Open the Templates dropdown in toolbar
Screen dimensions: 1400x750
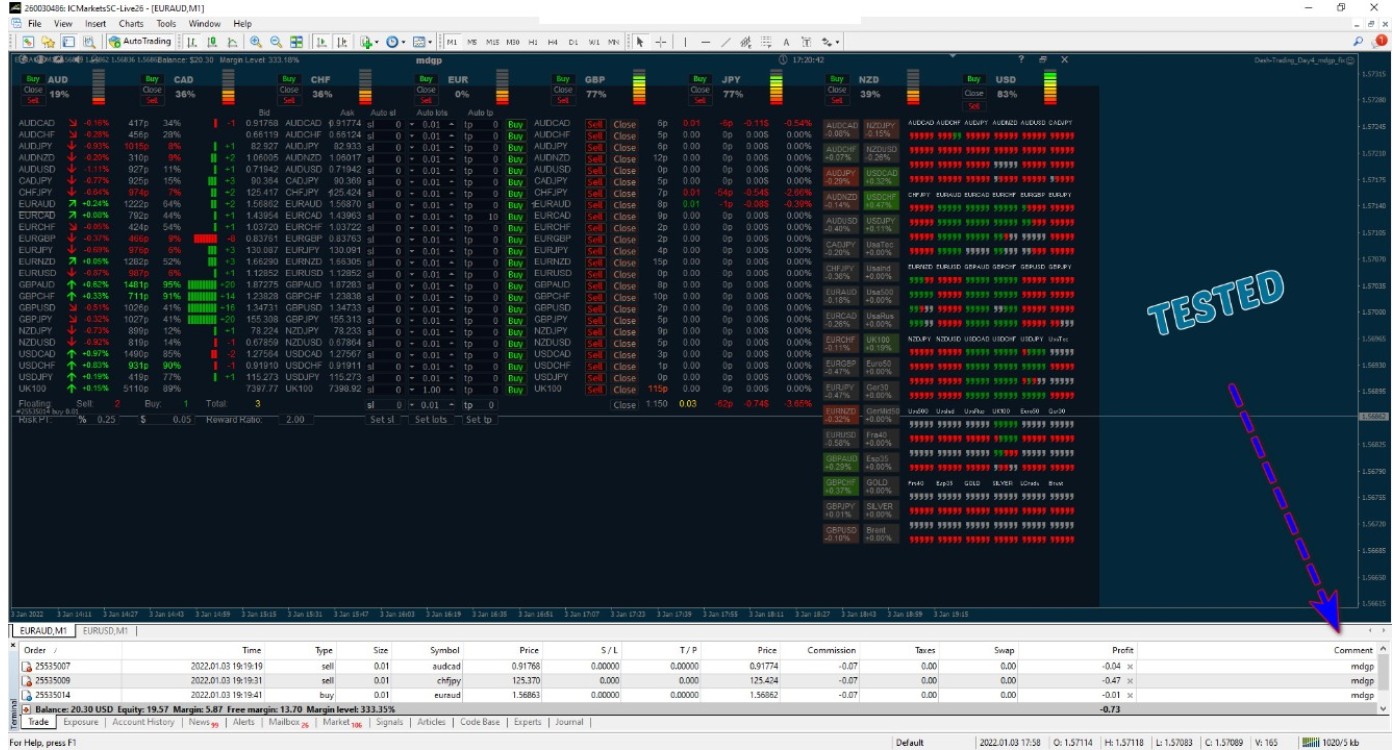click(430, 42)
